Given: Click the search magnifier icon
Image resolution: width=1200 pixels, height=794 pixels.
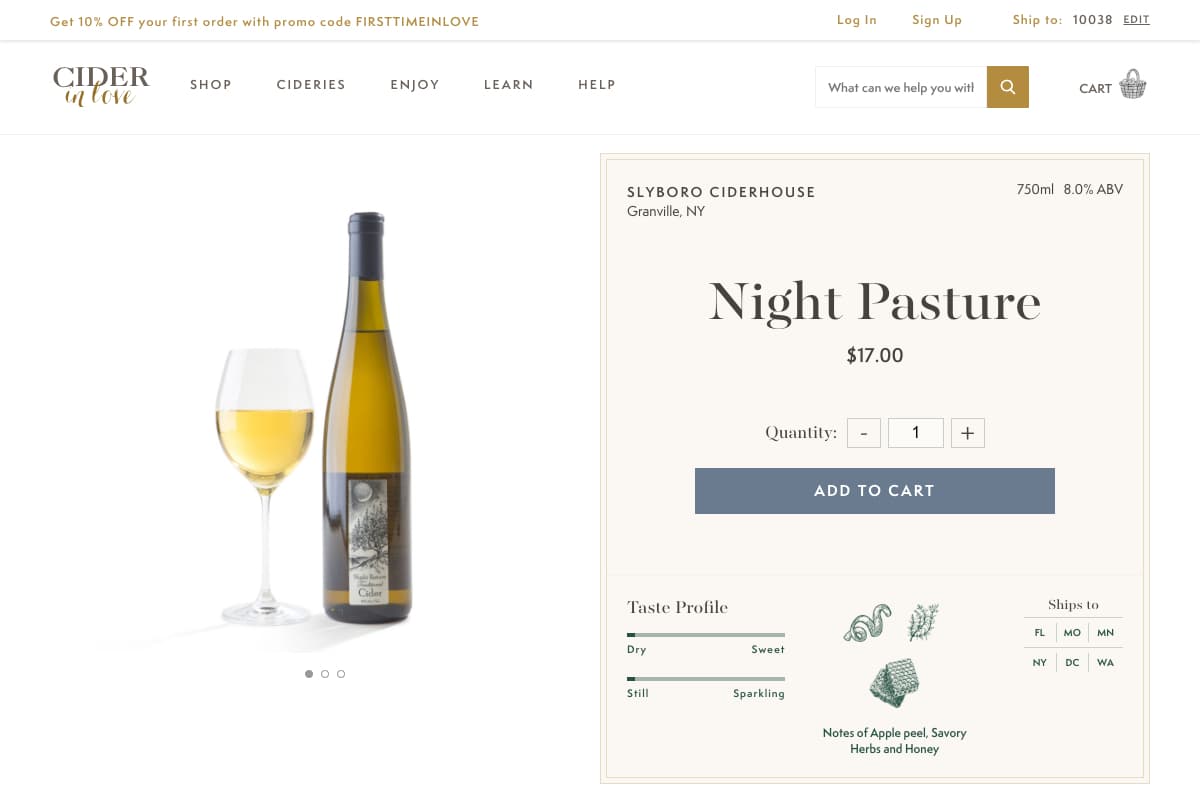Looking at the screenshot, I should coord(1007,87).
